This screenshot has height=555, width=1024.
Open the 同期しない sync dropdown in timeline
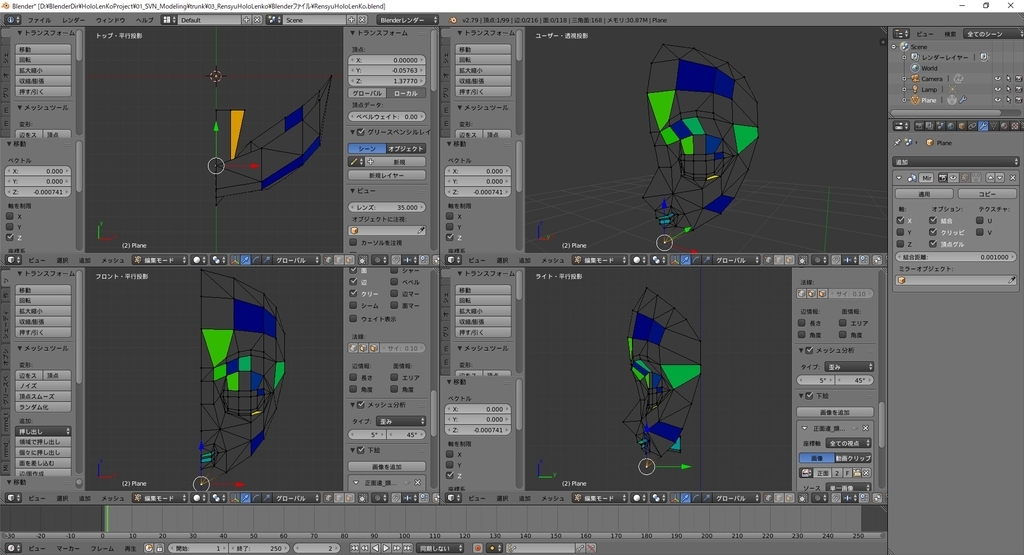(440, 548)
